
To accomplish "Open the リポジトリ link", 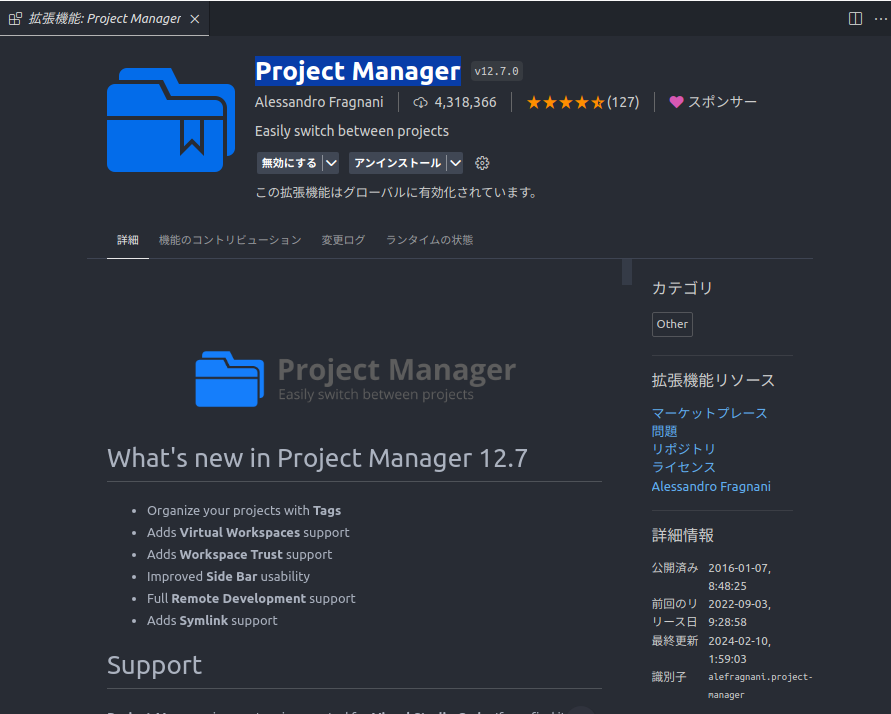I will point(684,449).
